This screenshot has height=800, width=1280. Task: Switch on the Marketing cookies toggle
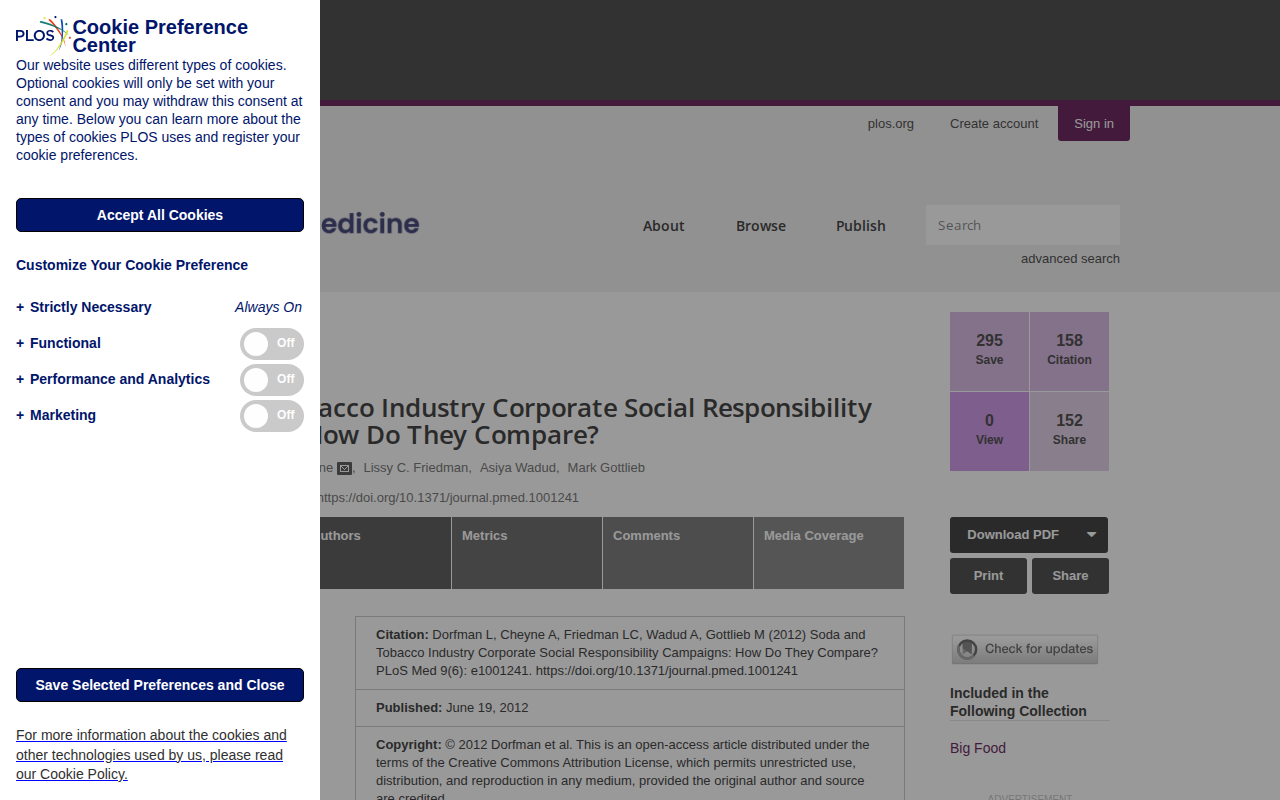272,416
